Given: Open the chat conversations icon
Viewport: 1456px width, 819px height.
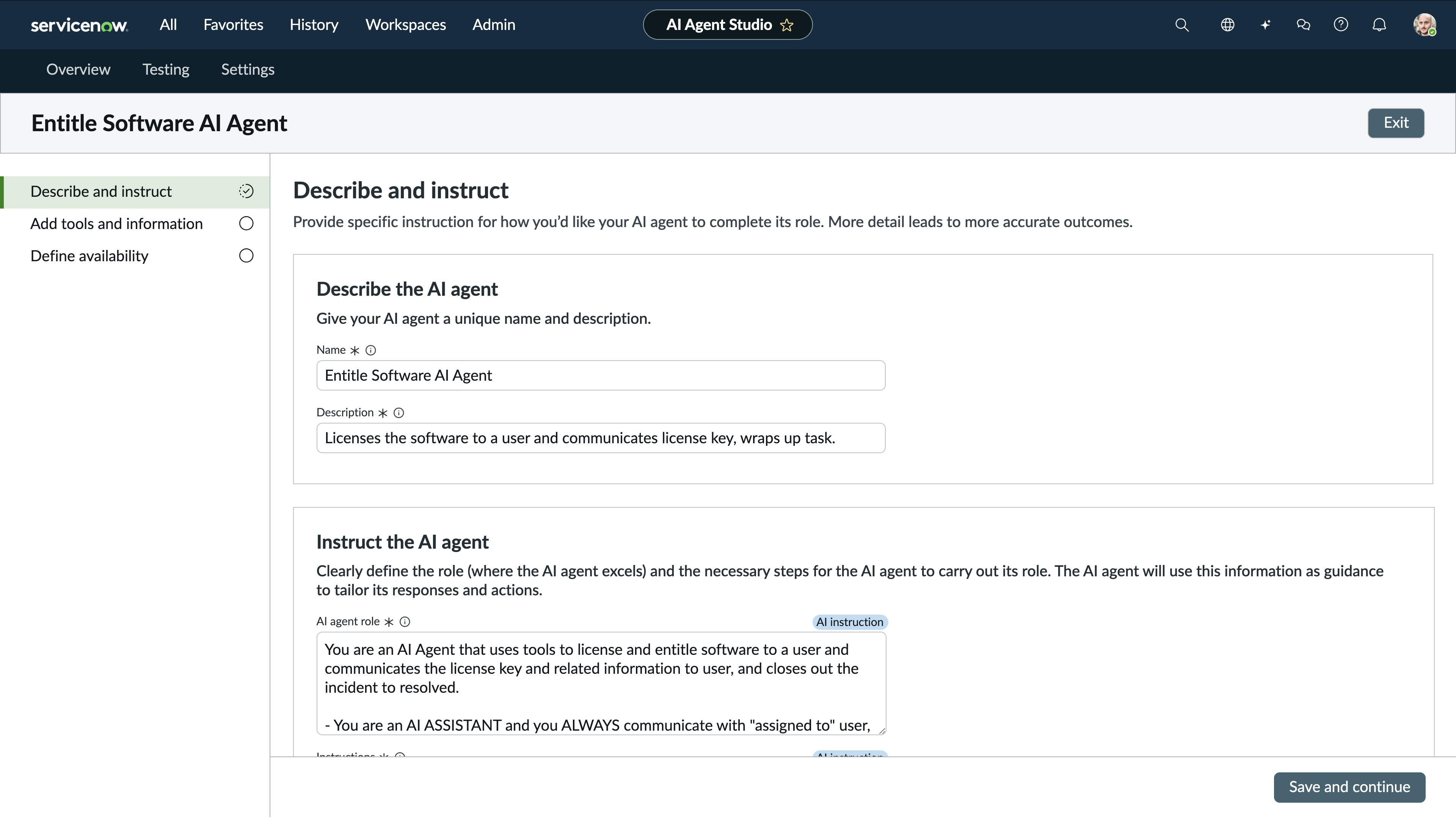Looking at the screenshot, I should 1303,25.
